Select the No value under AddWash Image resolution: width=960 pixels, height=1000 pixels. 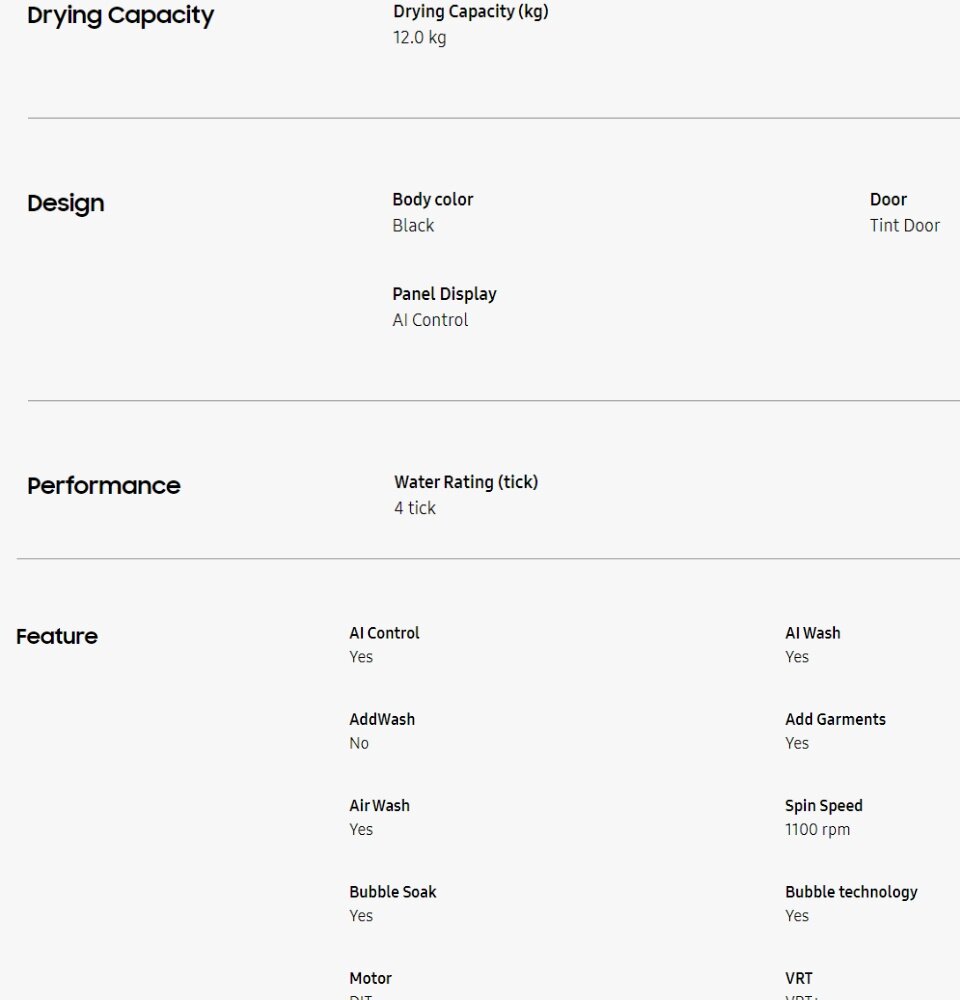click(359, 744)
